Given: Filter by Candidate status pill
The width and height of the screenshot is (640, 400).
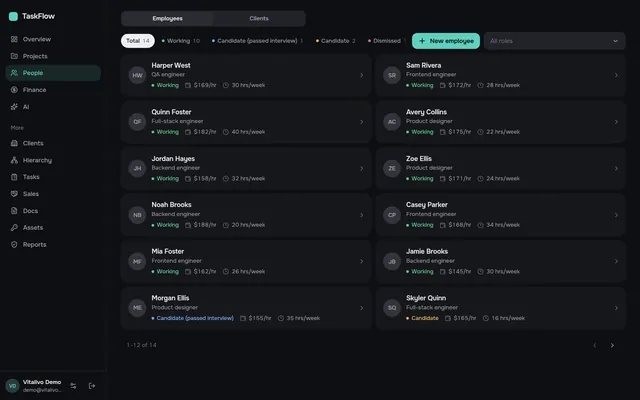Looking at the screenshot, I should pos(336,41).
